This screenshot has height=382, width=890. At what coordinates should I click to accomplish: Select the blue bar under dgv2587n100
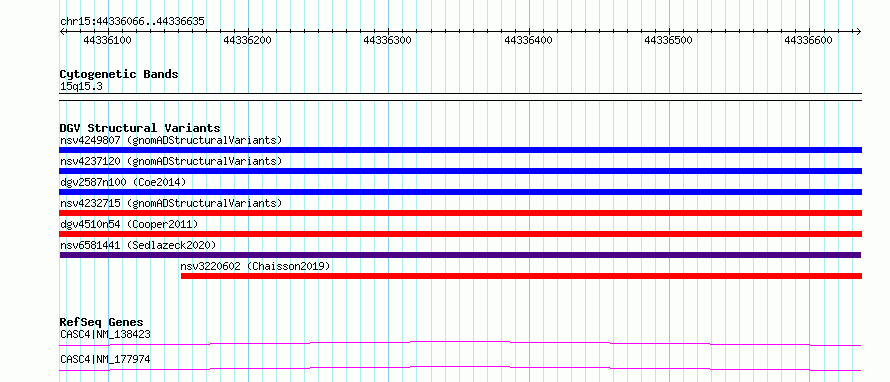click(460, 192)
